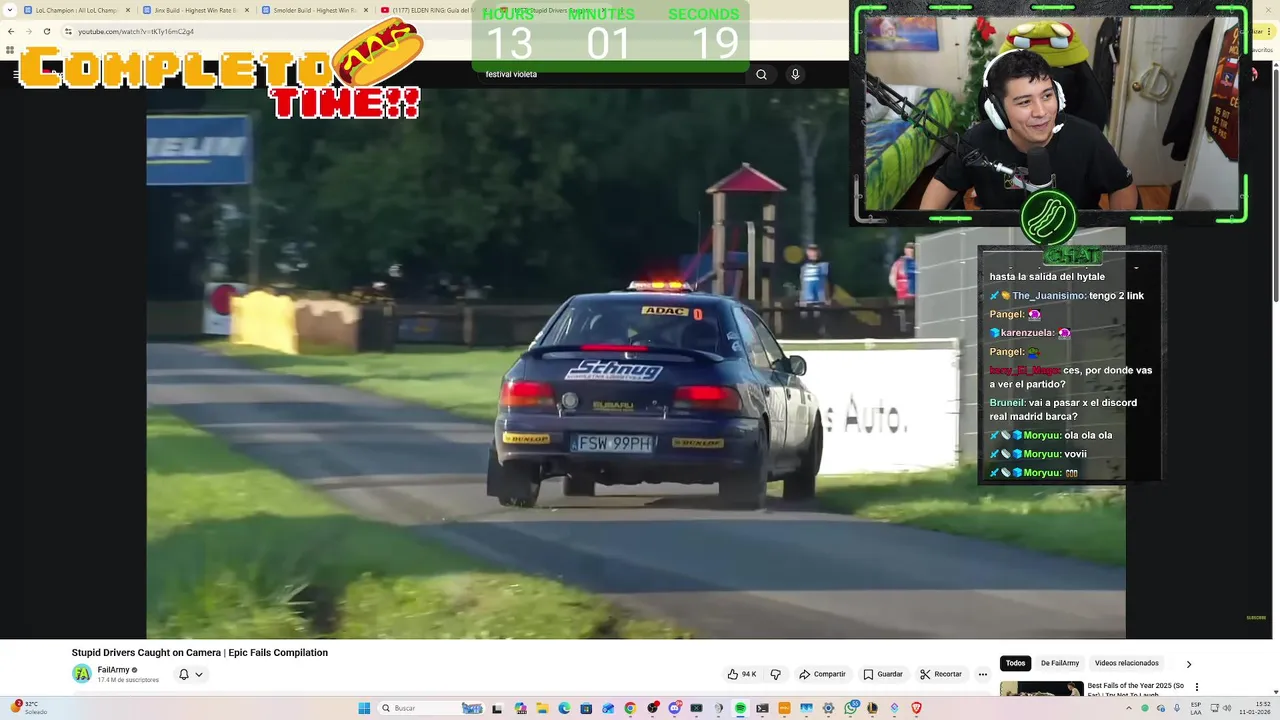Open options menu for Best Fails video
1280x720 pixels.
(1196, 687)
